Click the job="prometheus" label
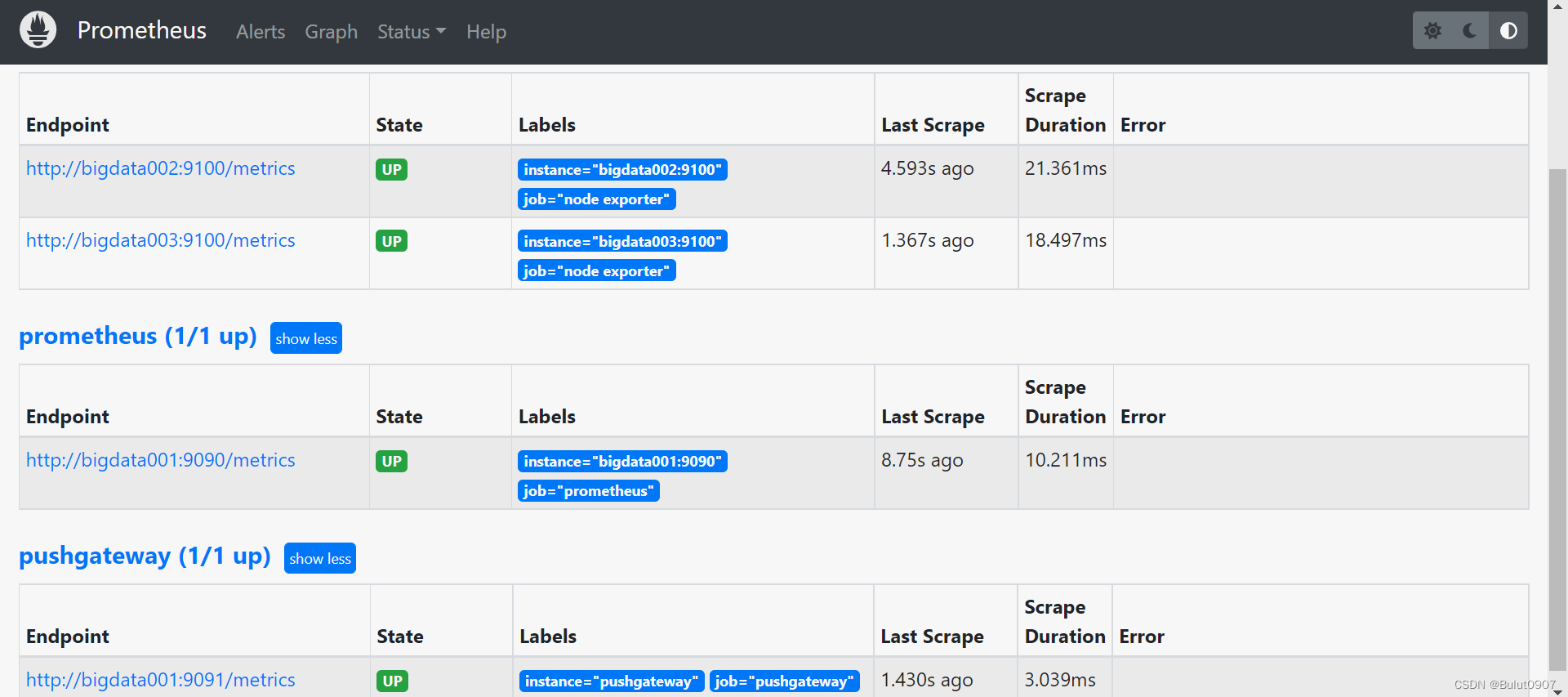 589,490
